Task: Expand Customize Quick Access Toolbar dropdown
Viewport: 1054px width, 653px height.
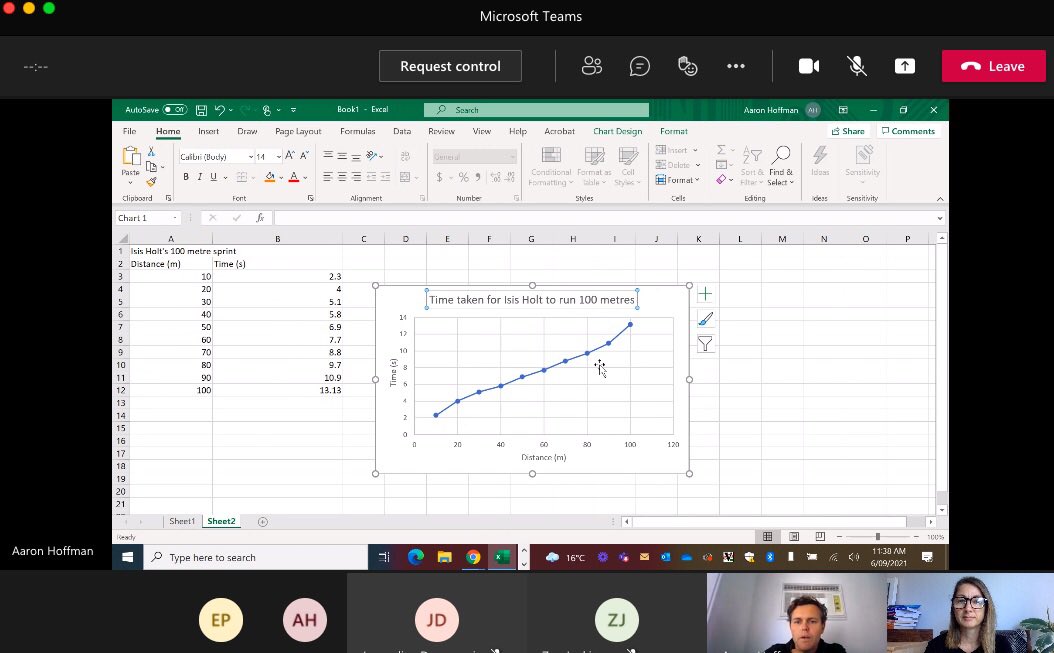Action: (x=293, y=110)
